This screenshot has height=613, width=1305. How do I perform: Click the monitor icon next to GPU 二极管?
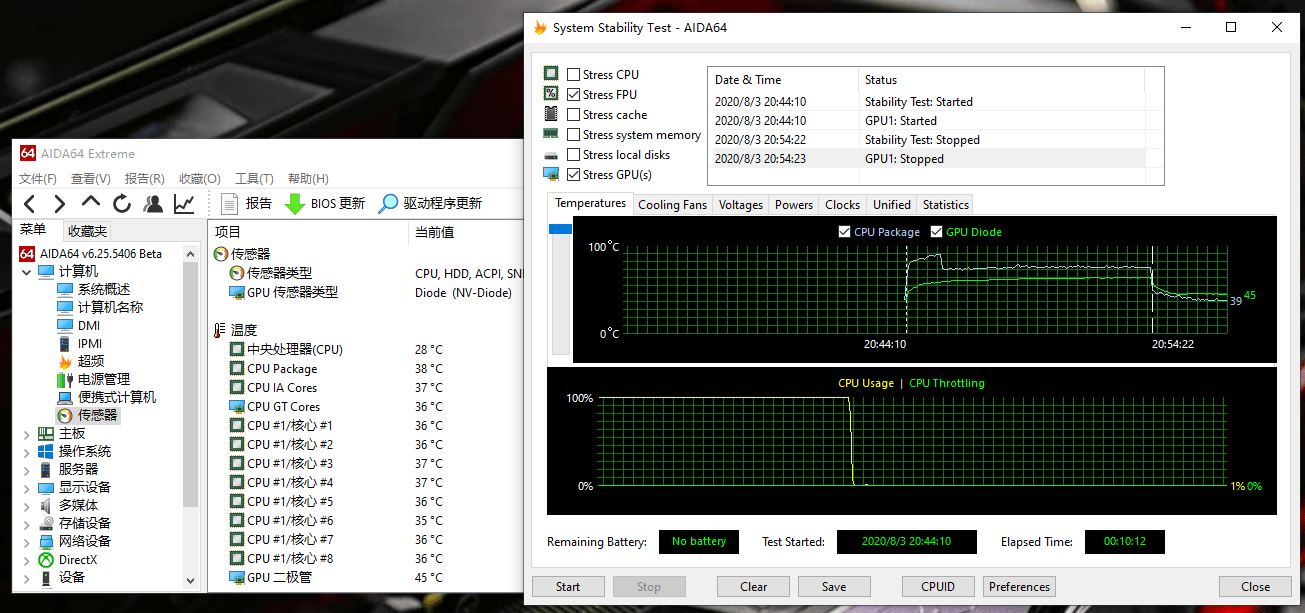237,577
